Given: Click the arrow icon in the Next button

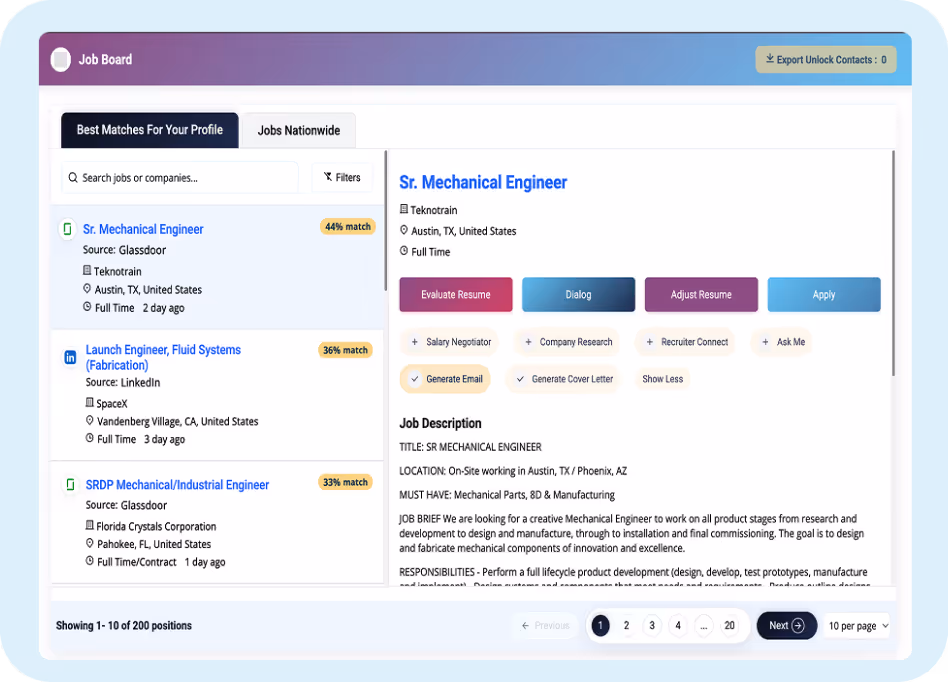Looking at the screenshot, I should [x=798, y=626].
